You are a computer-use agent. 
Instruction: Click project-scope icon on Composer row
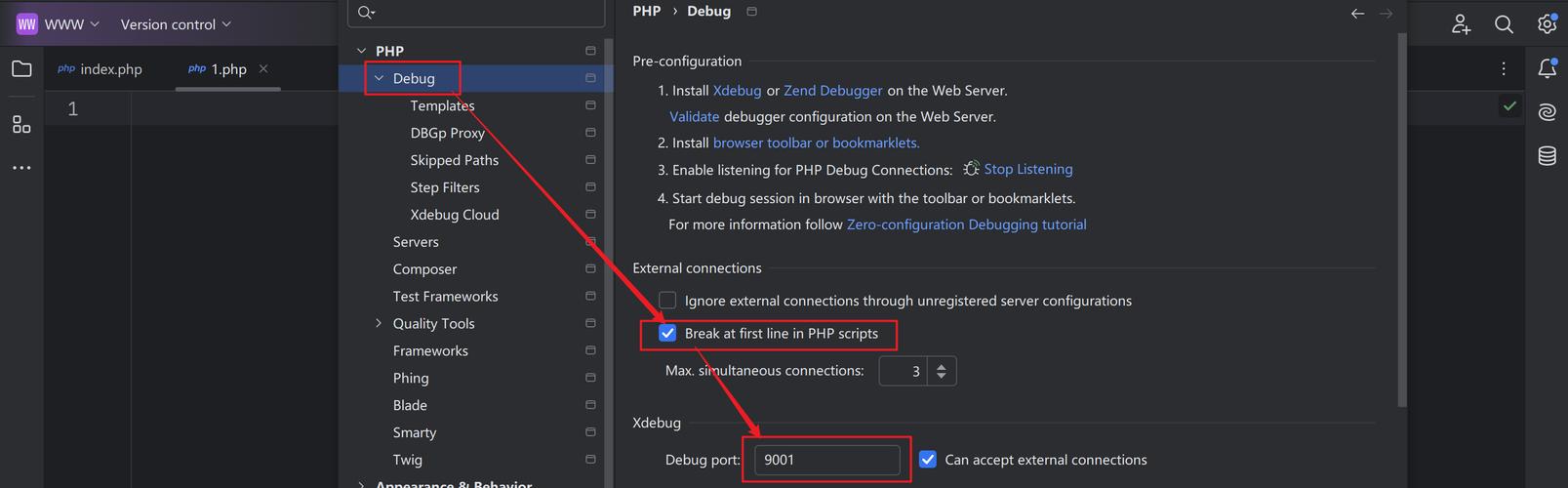pos(590,269)
